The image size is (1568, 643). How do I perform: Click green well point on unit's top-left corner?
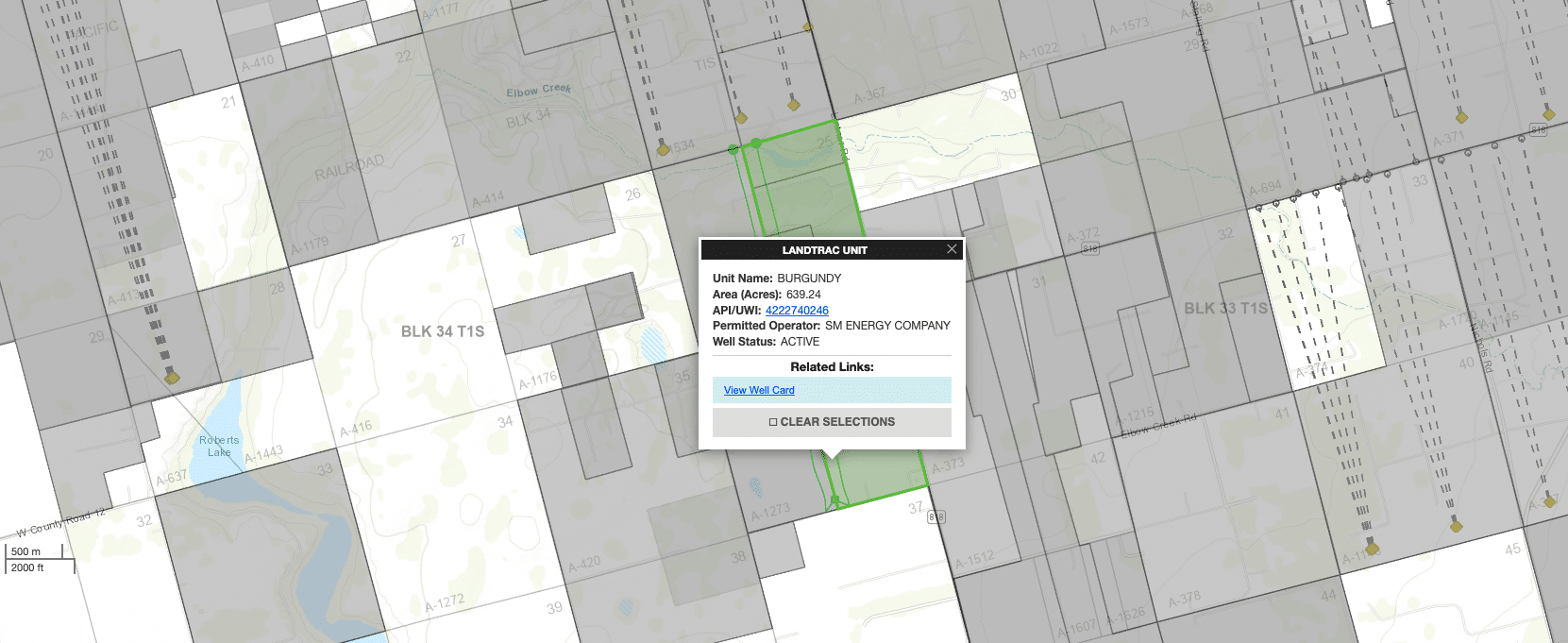755,144
